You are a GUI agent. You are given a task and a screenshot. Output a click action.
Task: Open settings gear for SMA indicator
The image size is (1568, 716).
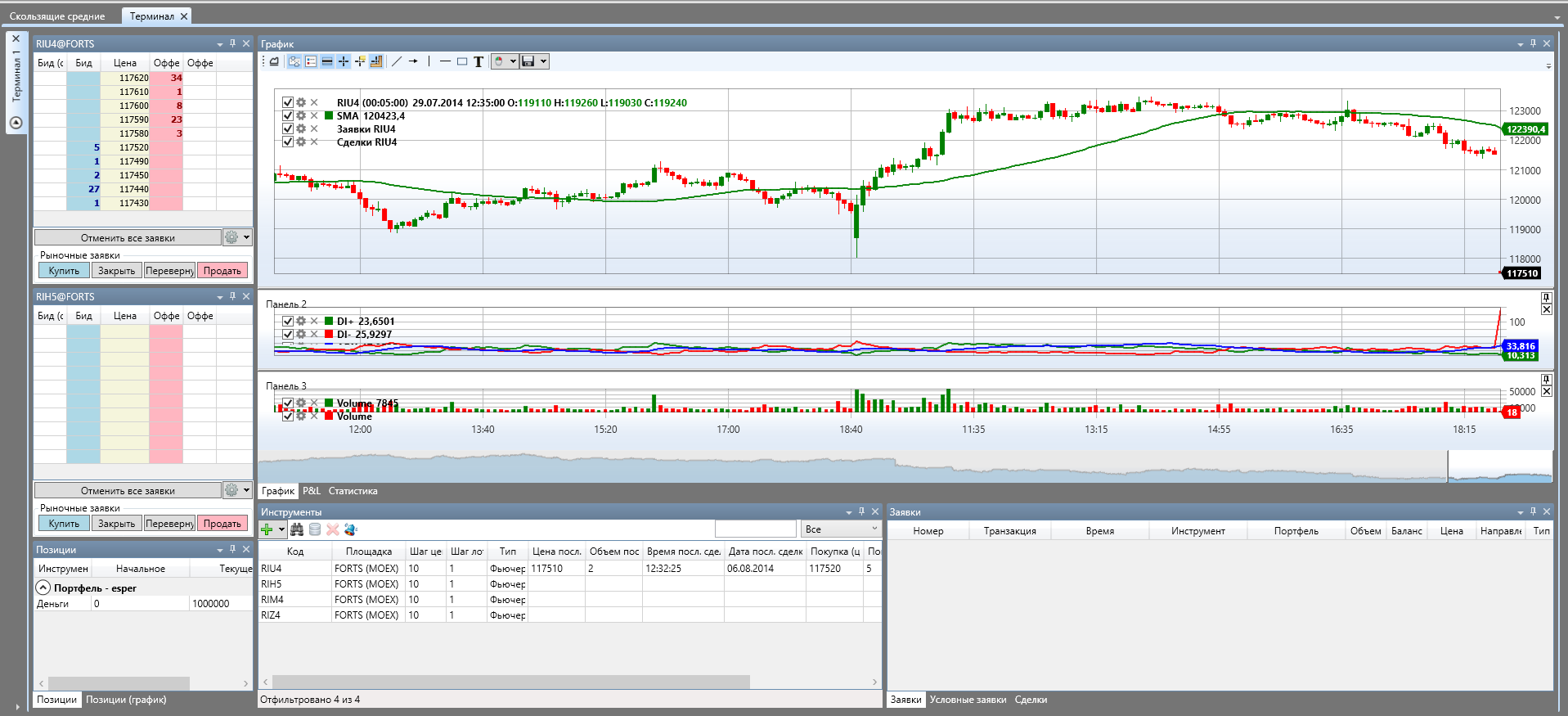301,115
